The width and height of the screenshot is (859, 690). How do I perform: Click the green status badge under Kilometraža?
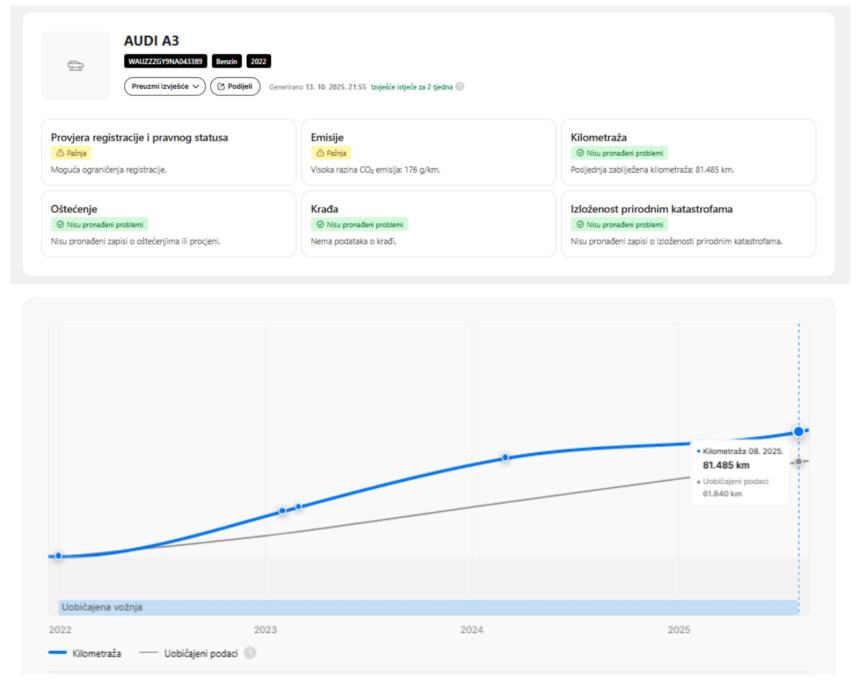(x=619, y=153)
